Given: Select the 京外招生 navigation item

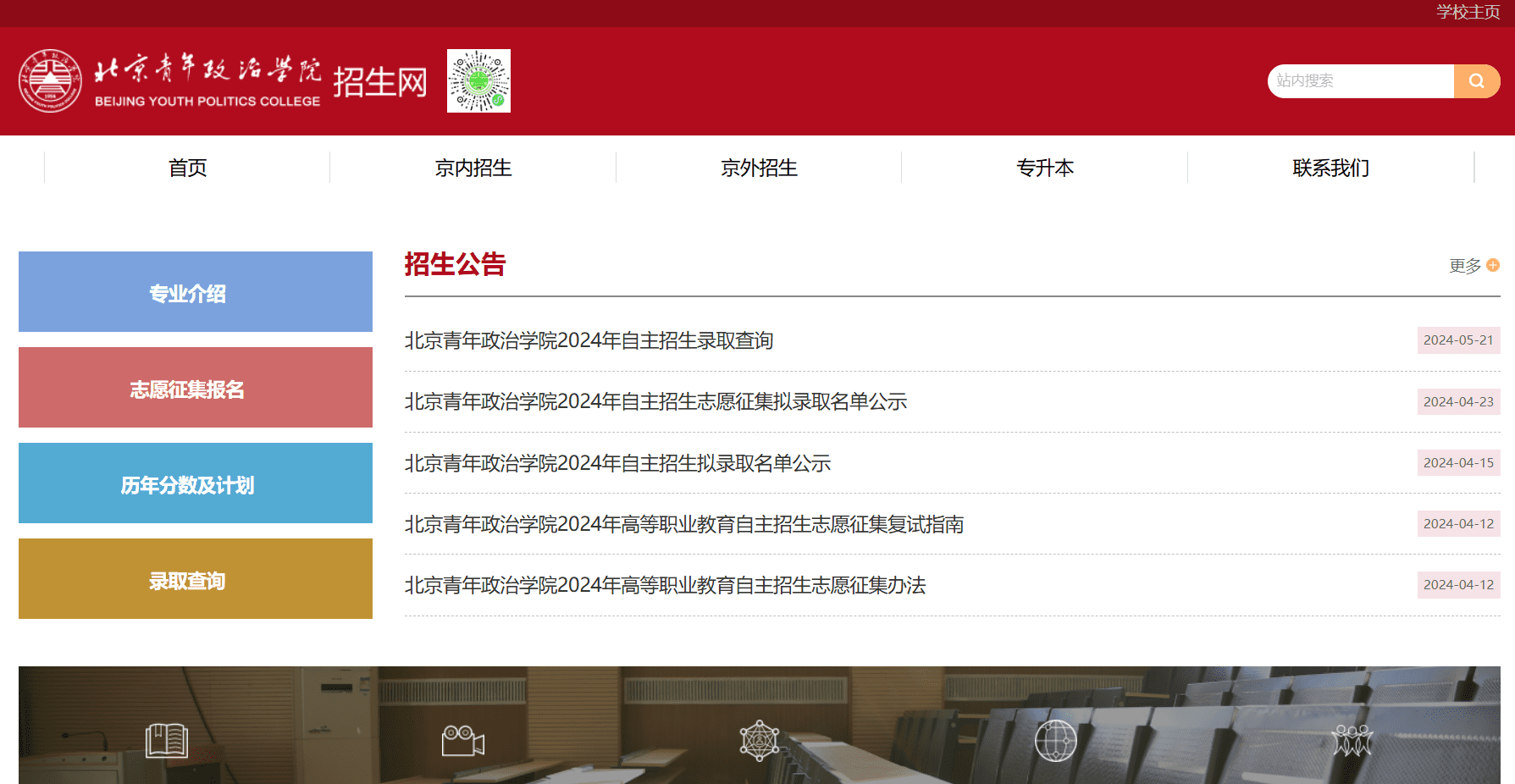Looking at the screenshot, I should pyautogui.click(x=759, y=168).
